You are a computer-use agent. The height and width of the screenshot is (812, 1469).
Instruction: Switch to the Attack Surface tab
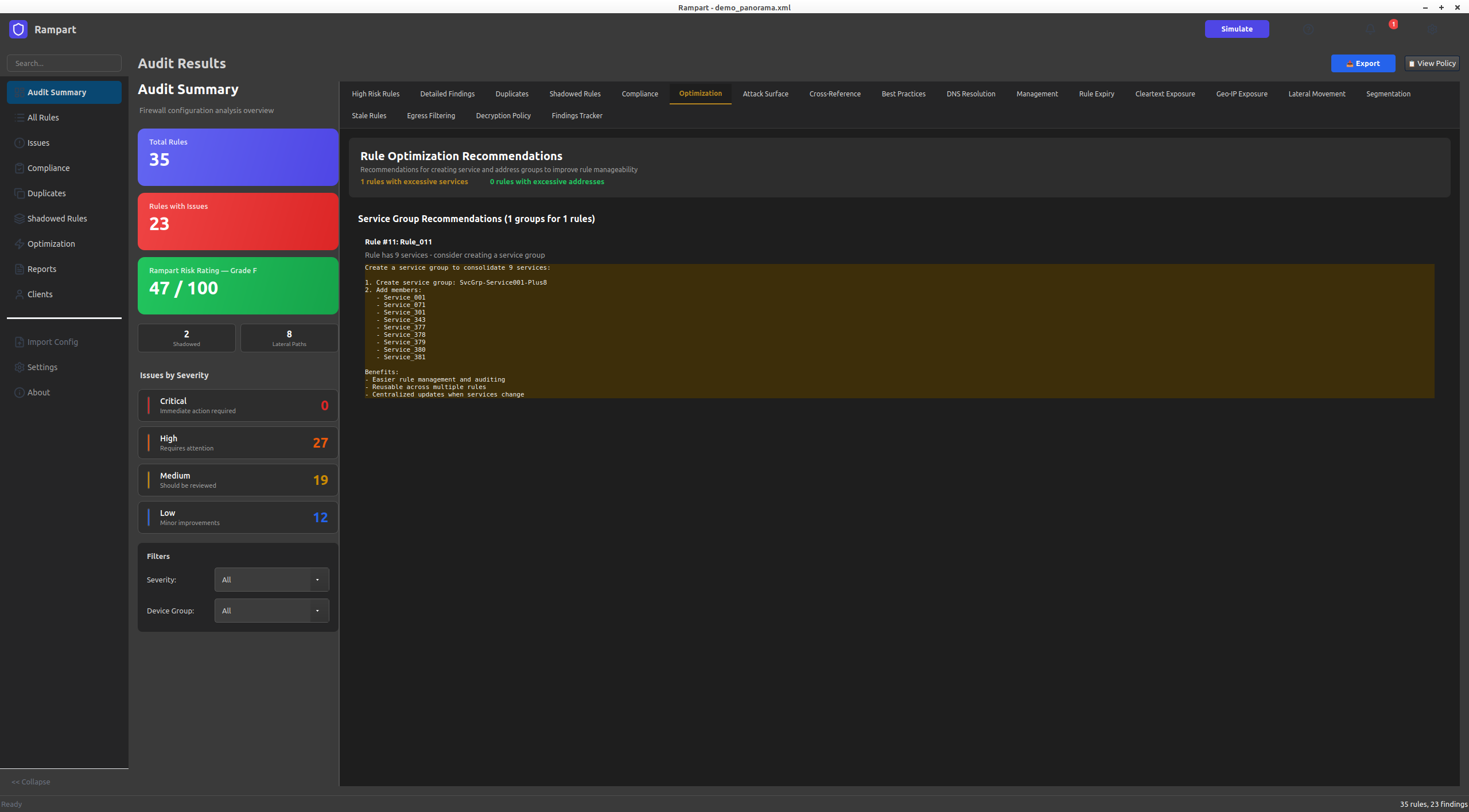[765, 94]
